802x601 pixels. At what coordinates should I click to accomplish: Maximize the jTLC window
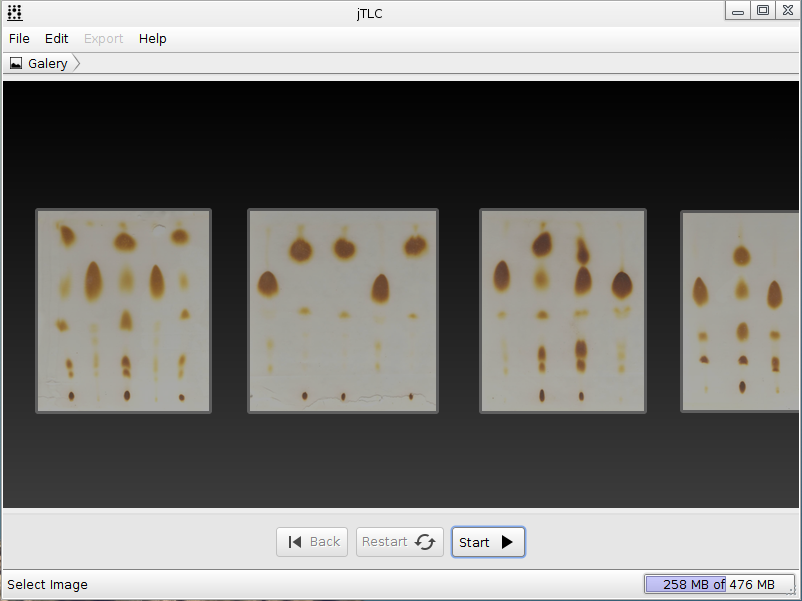(763, 10)
